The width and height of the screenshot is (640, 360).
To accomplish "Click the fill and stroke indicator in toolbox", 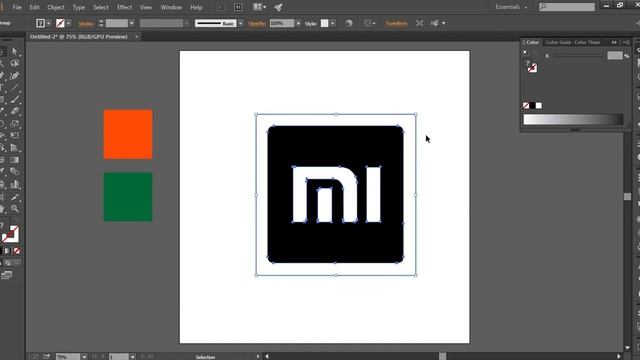I will [10, 234].
